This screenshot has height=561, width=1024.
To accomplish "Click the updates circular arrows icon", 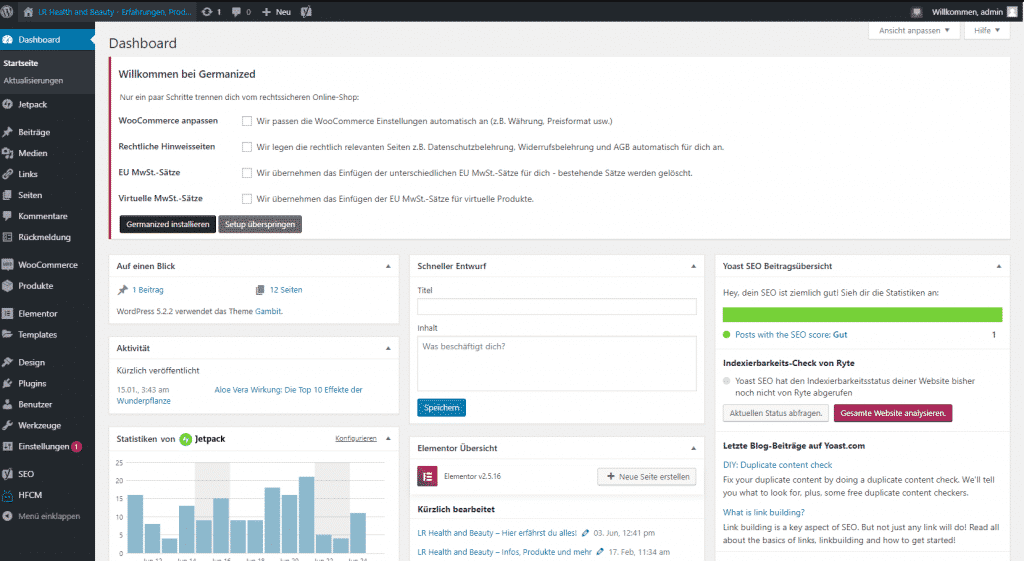I will pos(207,12).
